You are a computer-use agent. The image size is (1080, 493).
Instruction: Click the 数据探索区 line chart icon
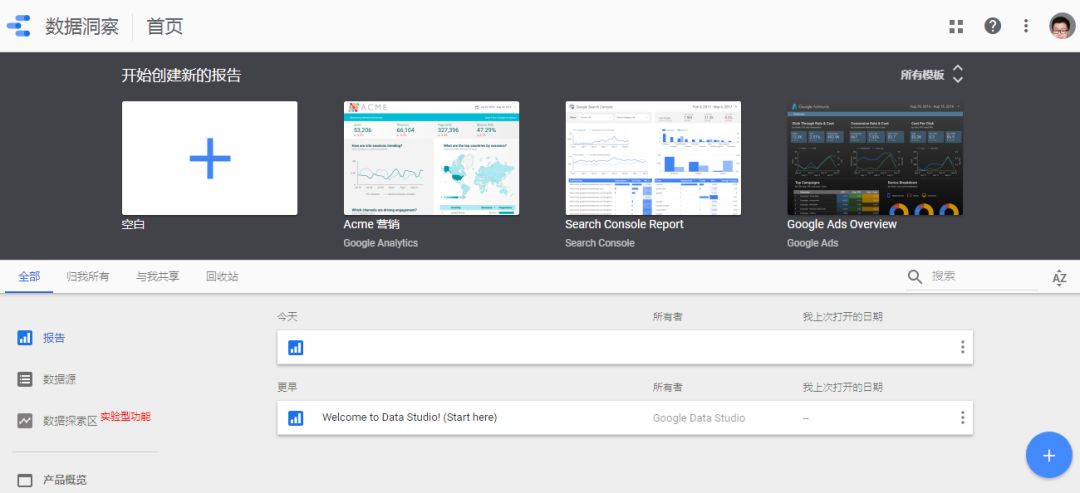tap(25, 421)
